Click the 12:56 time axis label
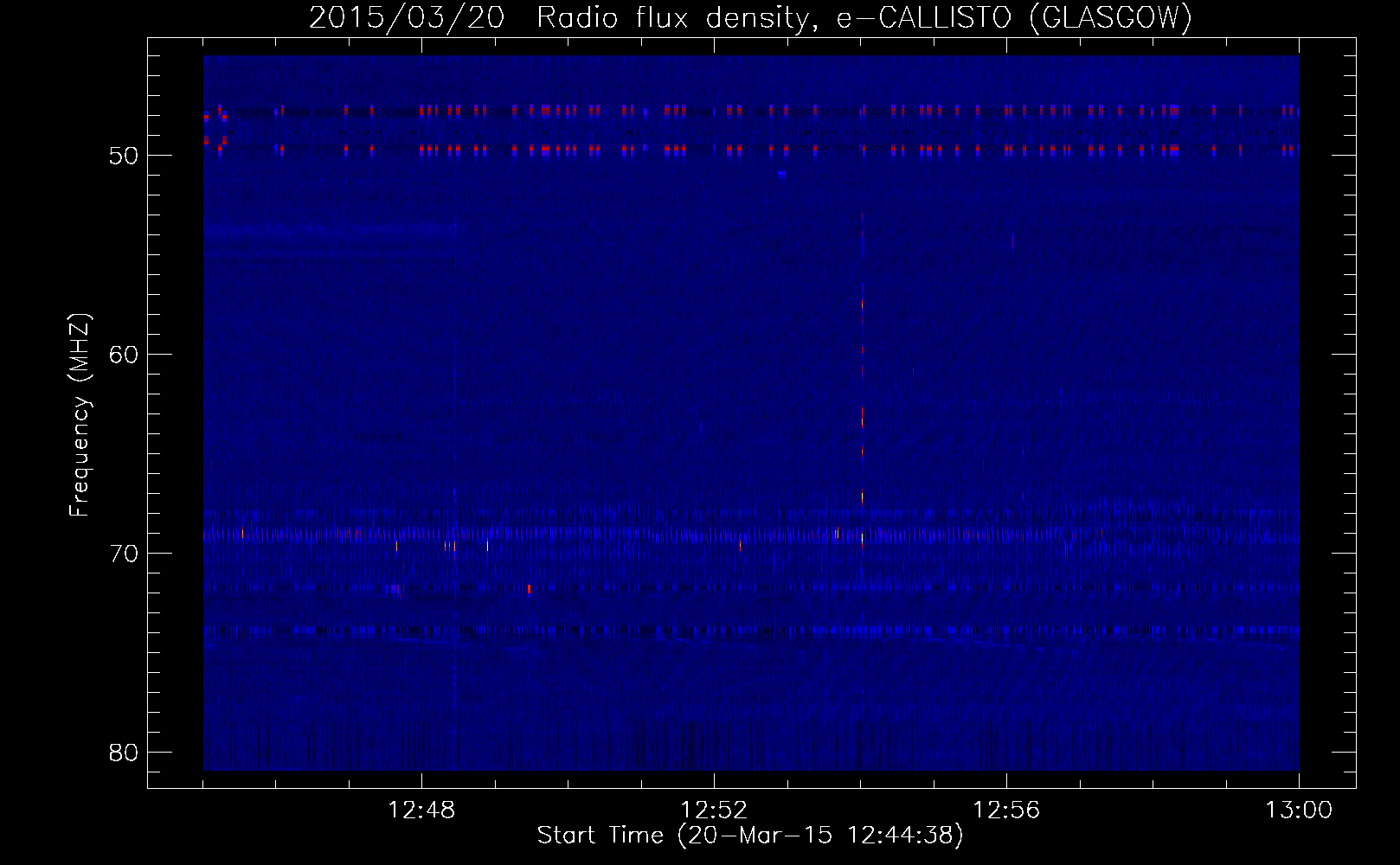 point(1006,811)
